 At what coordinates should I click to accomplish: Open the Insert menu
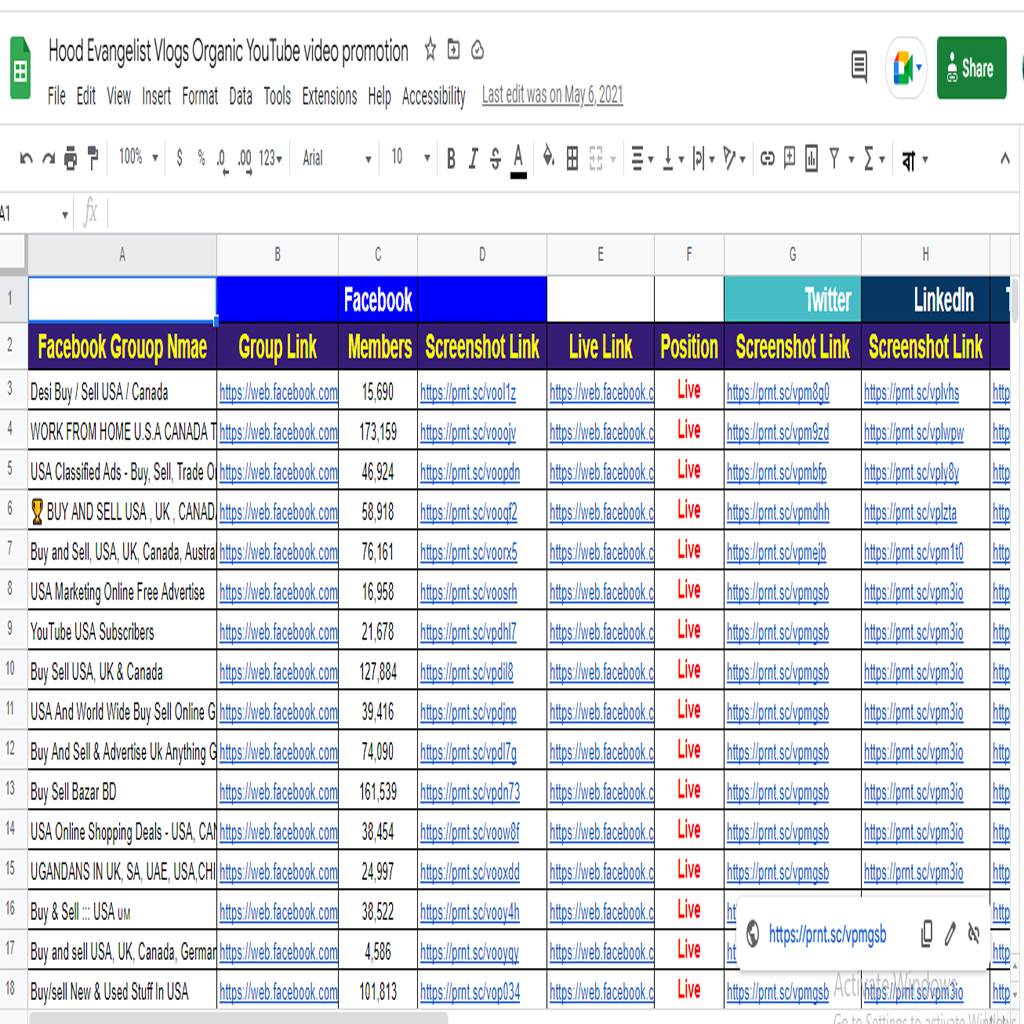pos(157,97)
